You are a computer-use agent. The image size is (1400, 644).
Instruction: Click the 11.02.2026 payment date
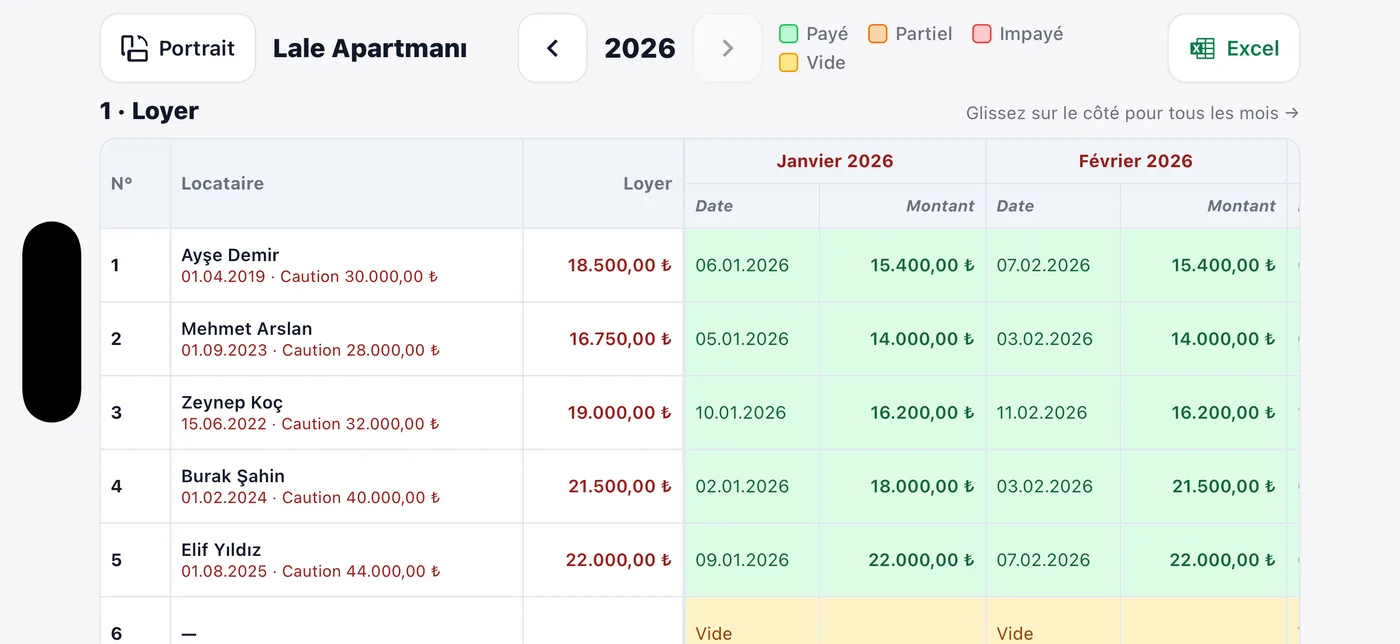(1042, 412)
